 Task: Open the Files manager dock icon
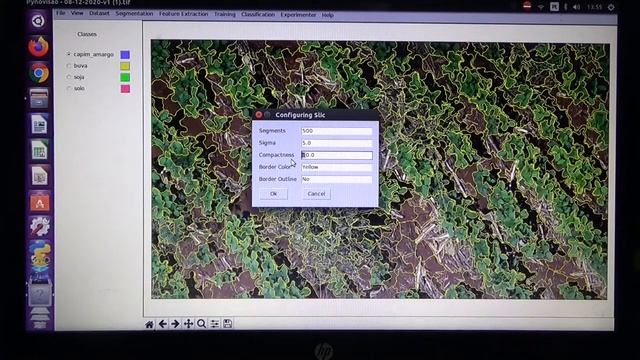39,98
